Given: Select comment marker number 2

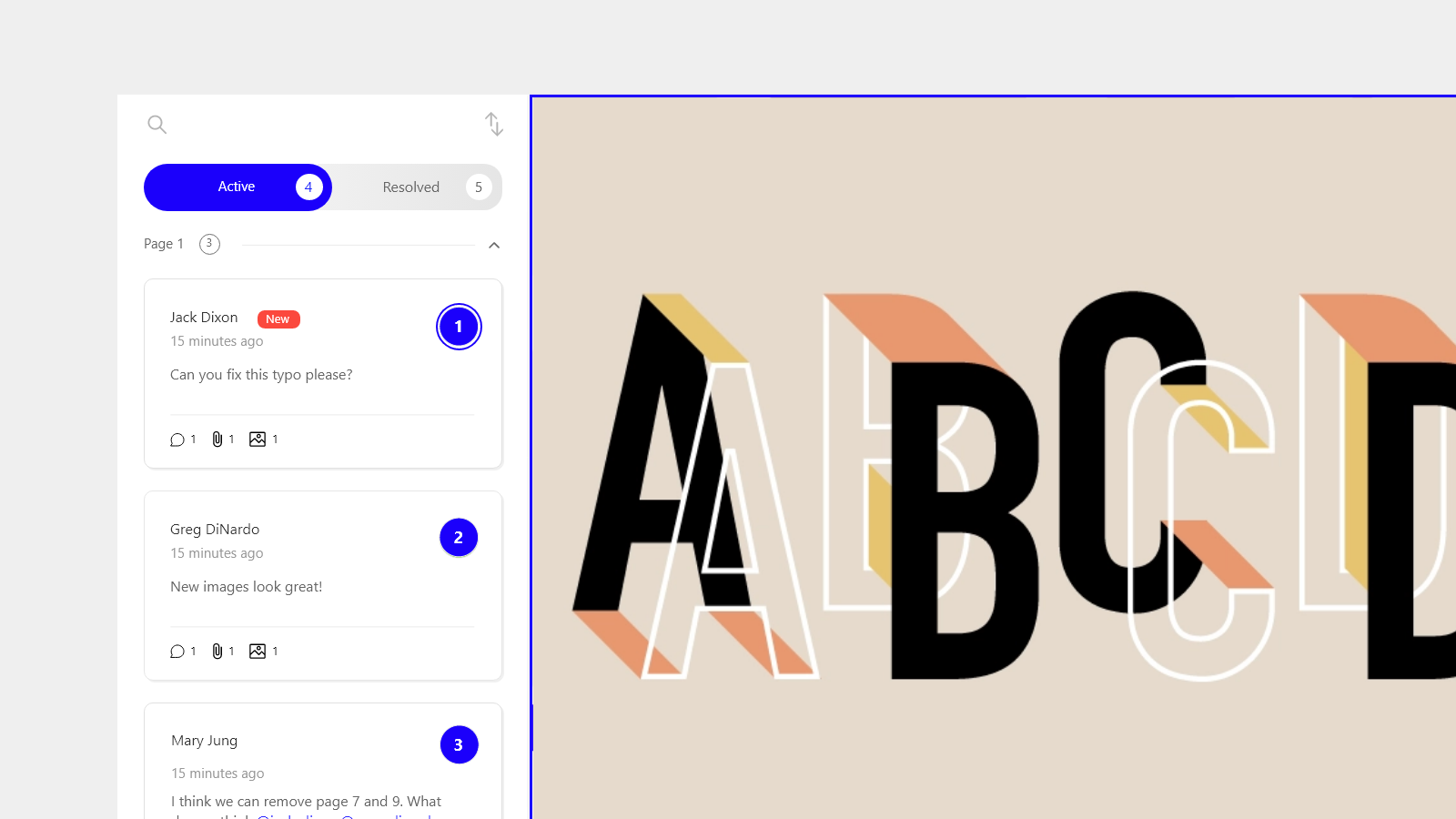Looking at the screenshot, I should coord(459,537).
